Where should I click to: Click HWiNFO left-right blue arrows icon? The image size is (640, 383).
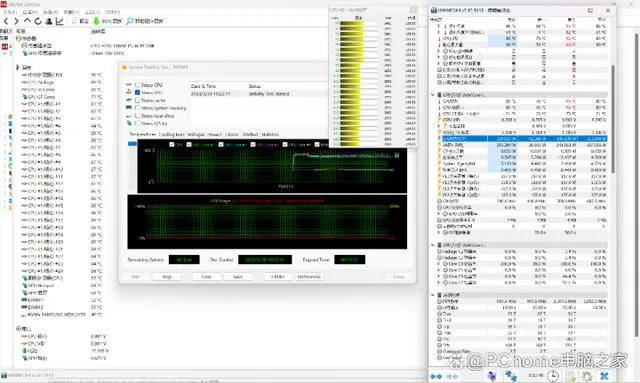tap(436, 376)
